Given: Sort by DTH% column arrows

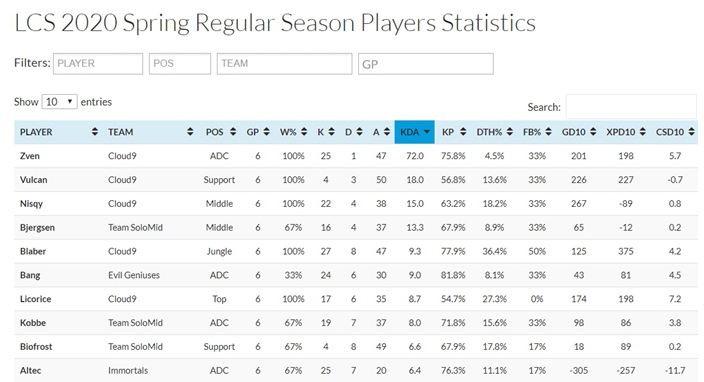Looking at the screenshot, I should pyautogui.click(x=510, y=132).
